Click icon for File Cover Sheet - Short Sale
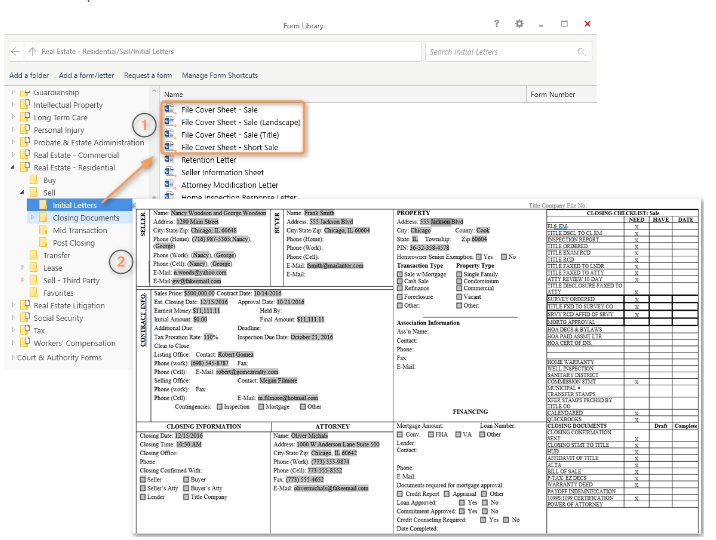Viewport: 716px width, 540px height. 170,147
